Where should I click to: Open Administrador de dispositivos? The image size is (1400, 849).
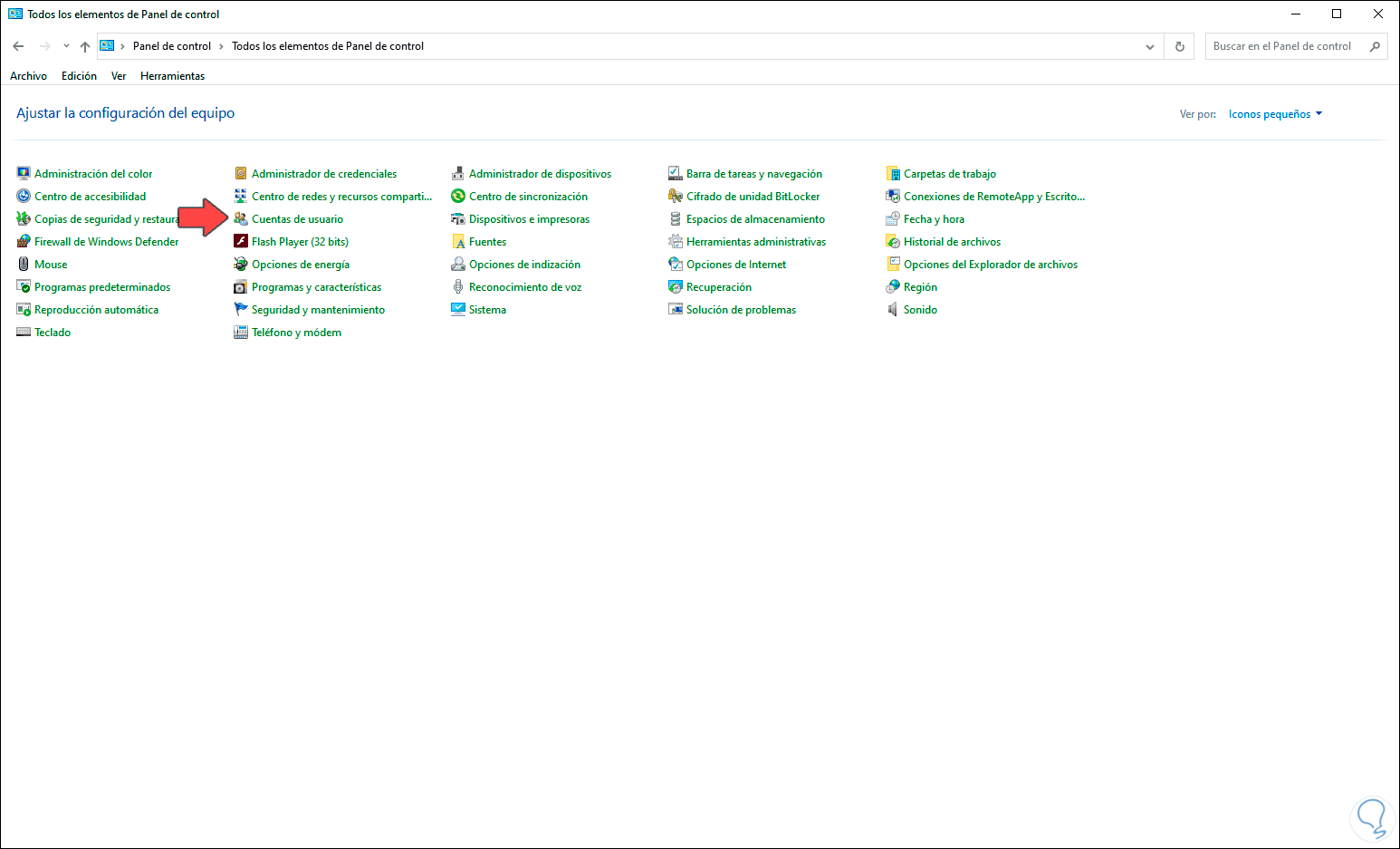[x=540, y=173]
